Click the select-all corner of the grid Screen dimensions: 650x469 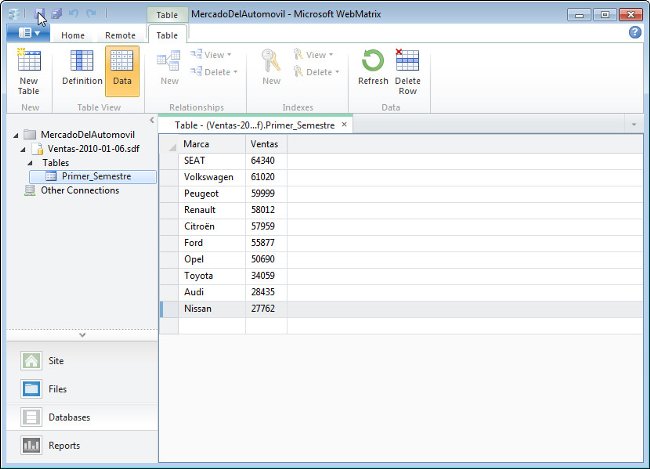click(169, 144)
